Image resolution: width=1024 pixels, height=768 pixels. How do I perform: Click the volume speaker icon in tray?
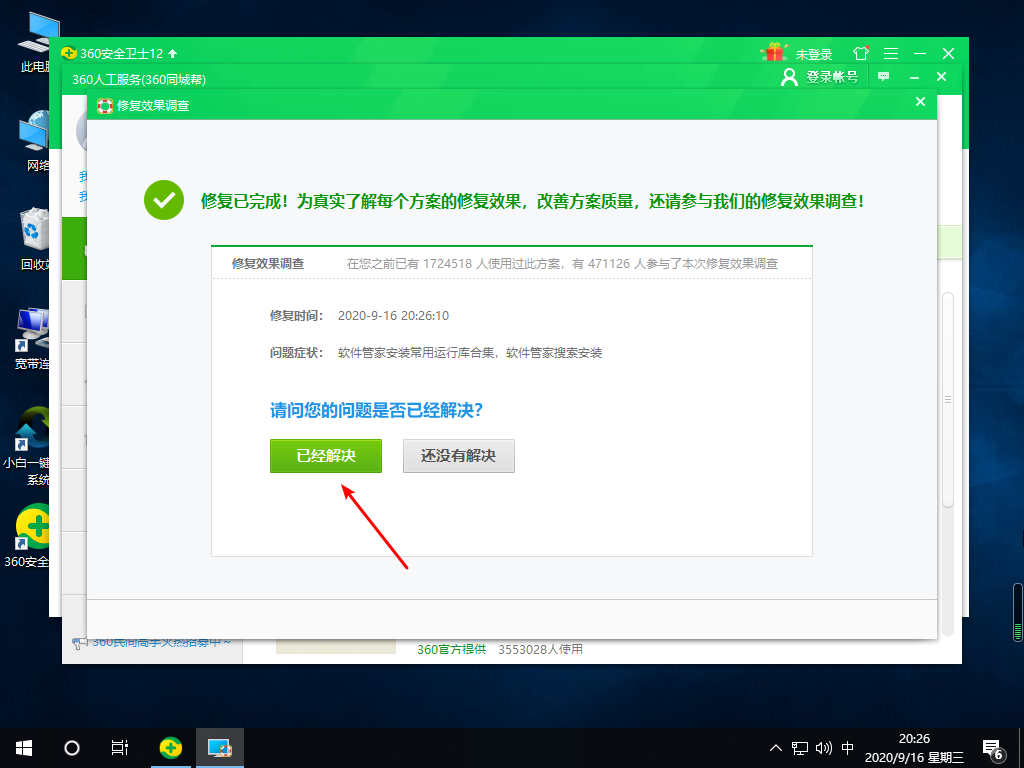click(x=823, y=748)
